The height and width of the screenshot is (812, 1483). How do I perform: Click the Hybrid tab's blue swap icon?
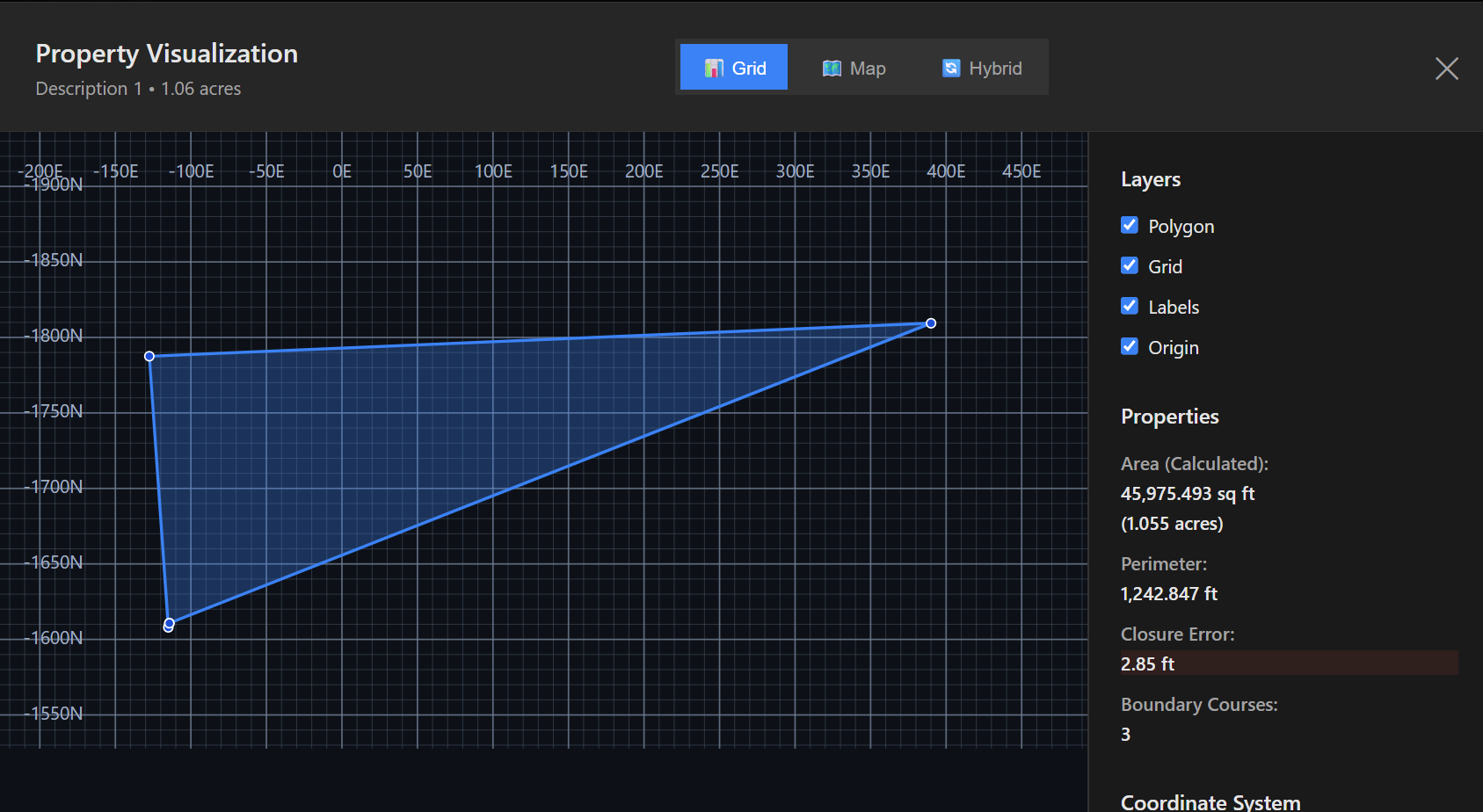[x=950, y=69]
